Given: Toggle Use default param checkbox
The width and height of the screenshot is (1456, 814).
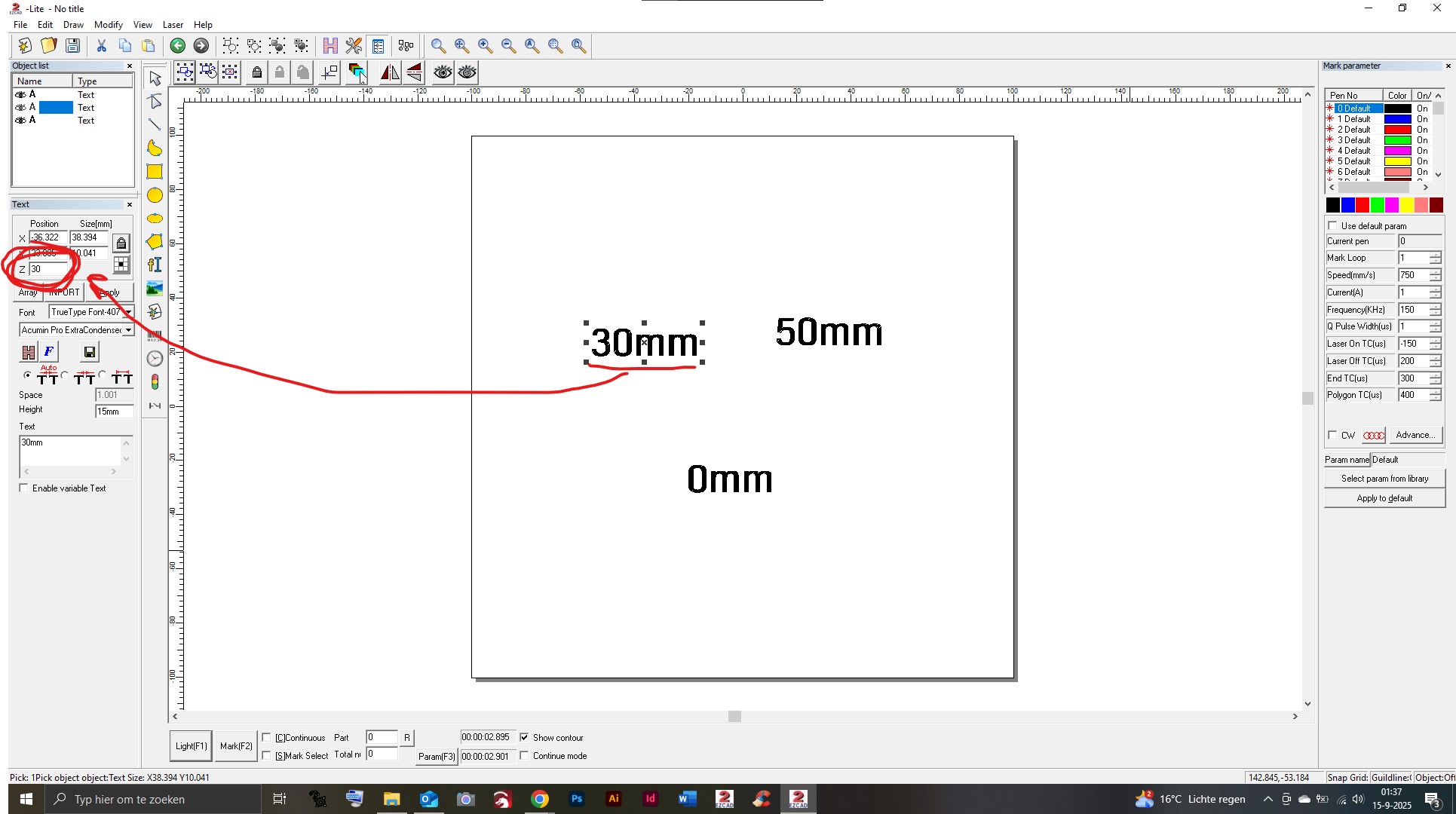Looking at the screenshot, I should click(1332, 226).
